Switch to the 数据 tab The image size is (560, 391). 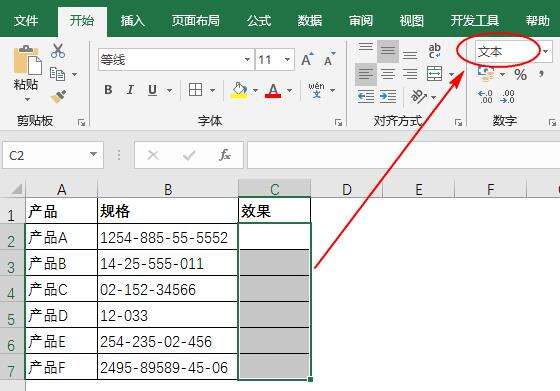310,21
